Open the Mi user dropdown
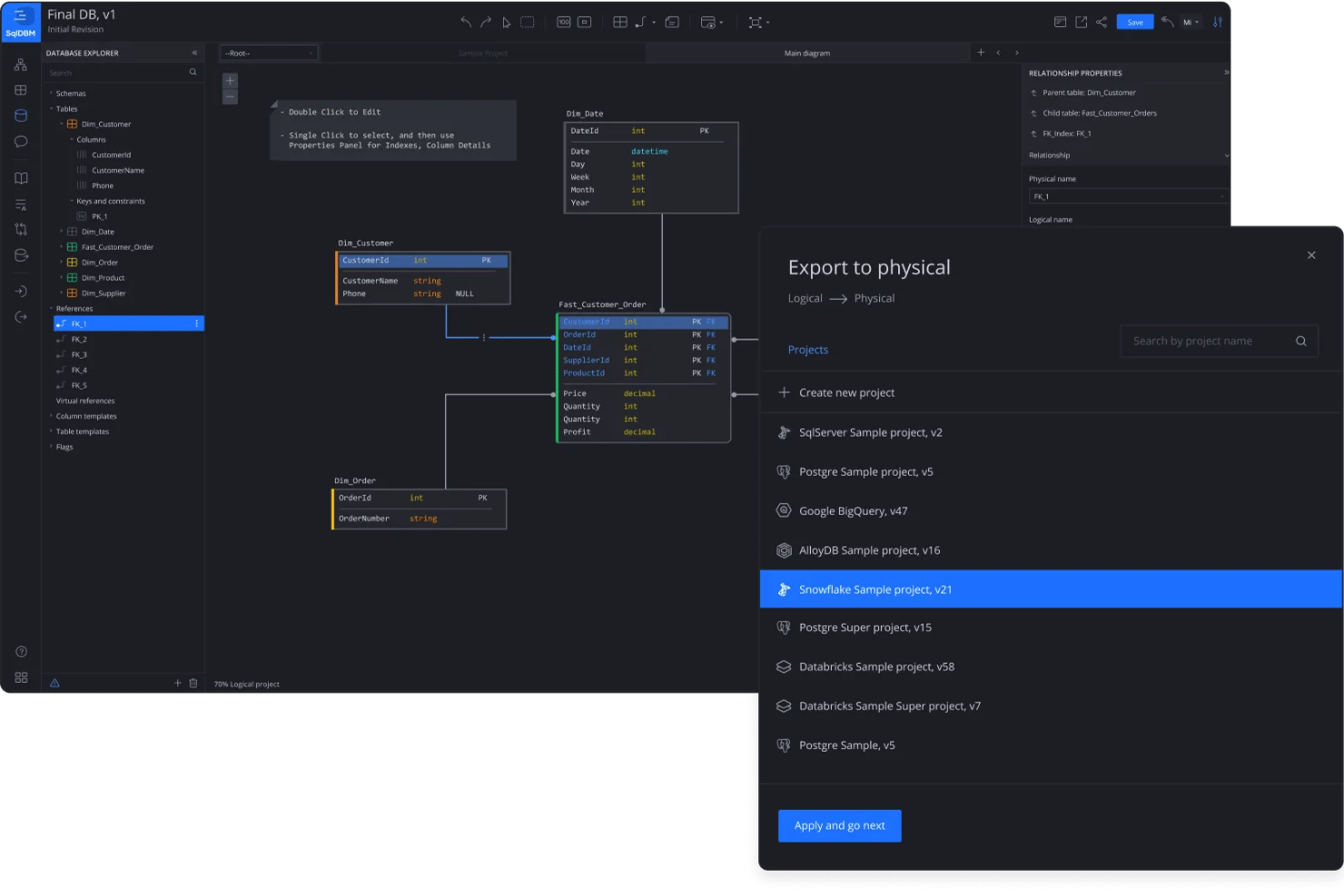The width and height of the screenshot is (1344, 896). [x=1191, y=22]
